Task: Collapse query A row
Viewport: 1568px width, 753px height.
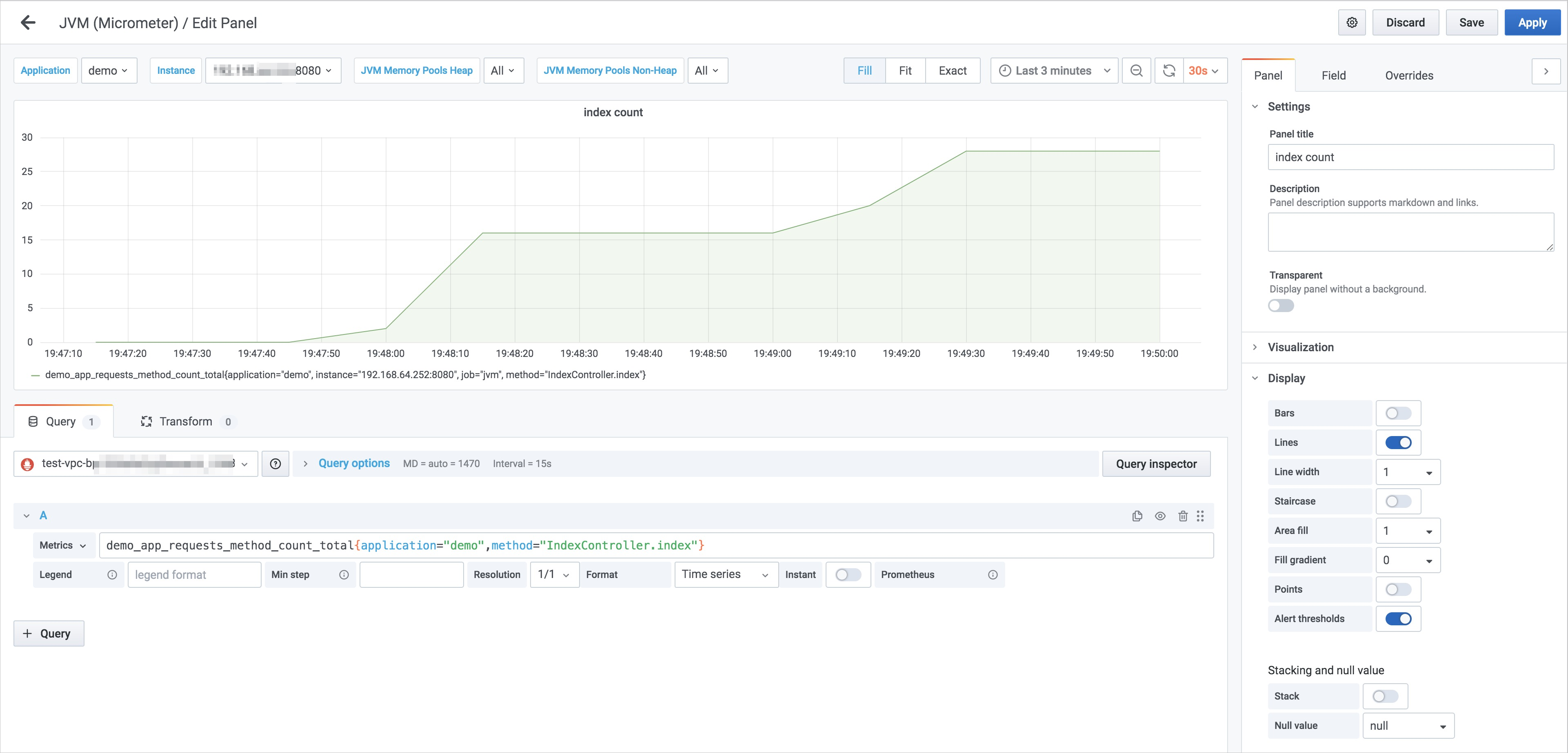Action: (26, 516)
